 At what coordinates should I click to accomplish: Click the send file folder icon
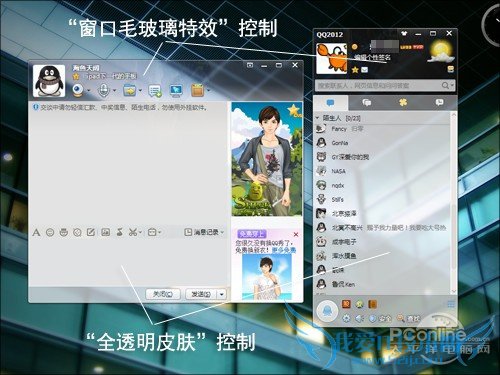coord(129,90)
